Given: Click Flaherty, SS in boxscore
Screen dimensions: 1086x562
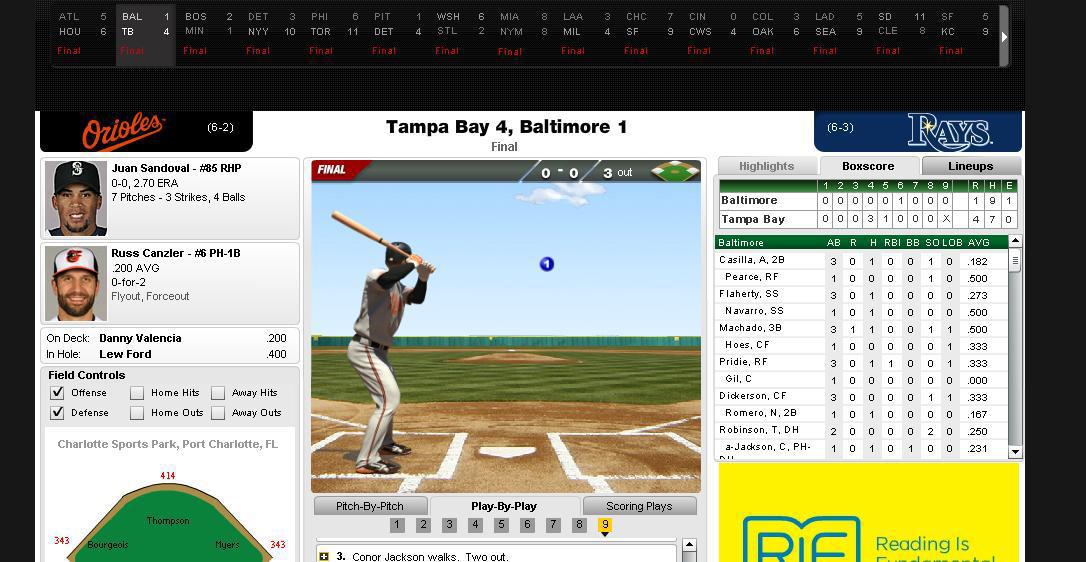Looking at the screenshot, I should coord(749,294).
